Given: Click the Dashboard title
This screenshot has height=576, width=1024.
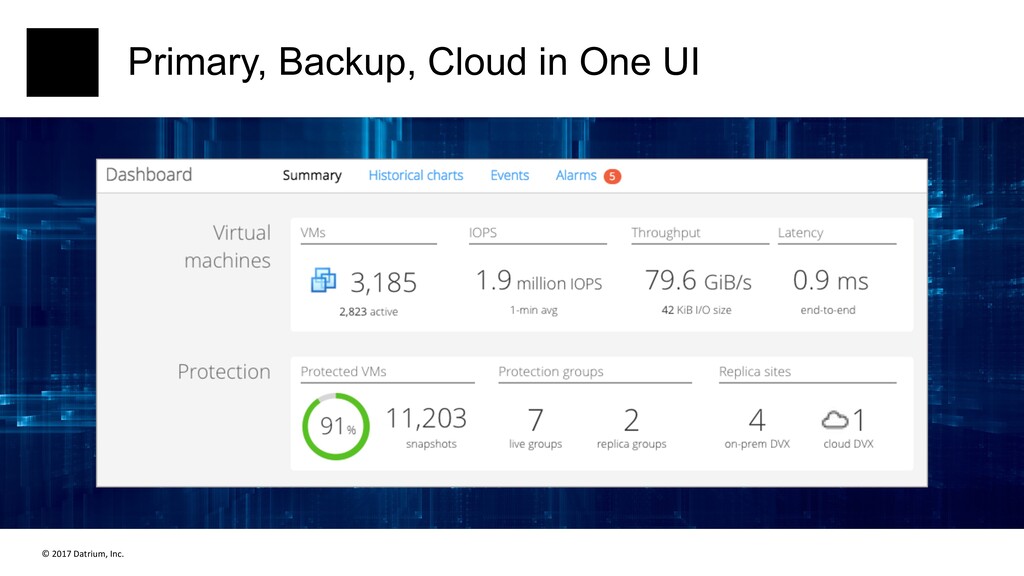Looking at the screenshot, I should (x=149, y=175).
